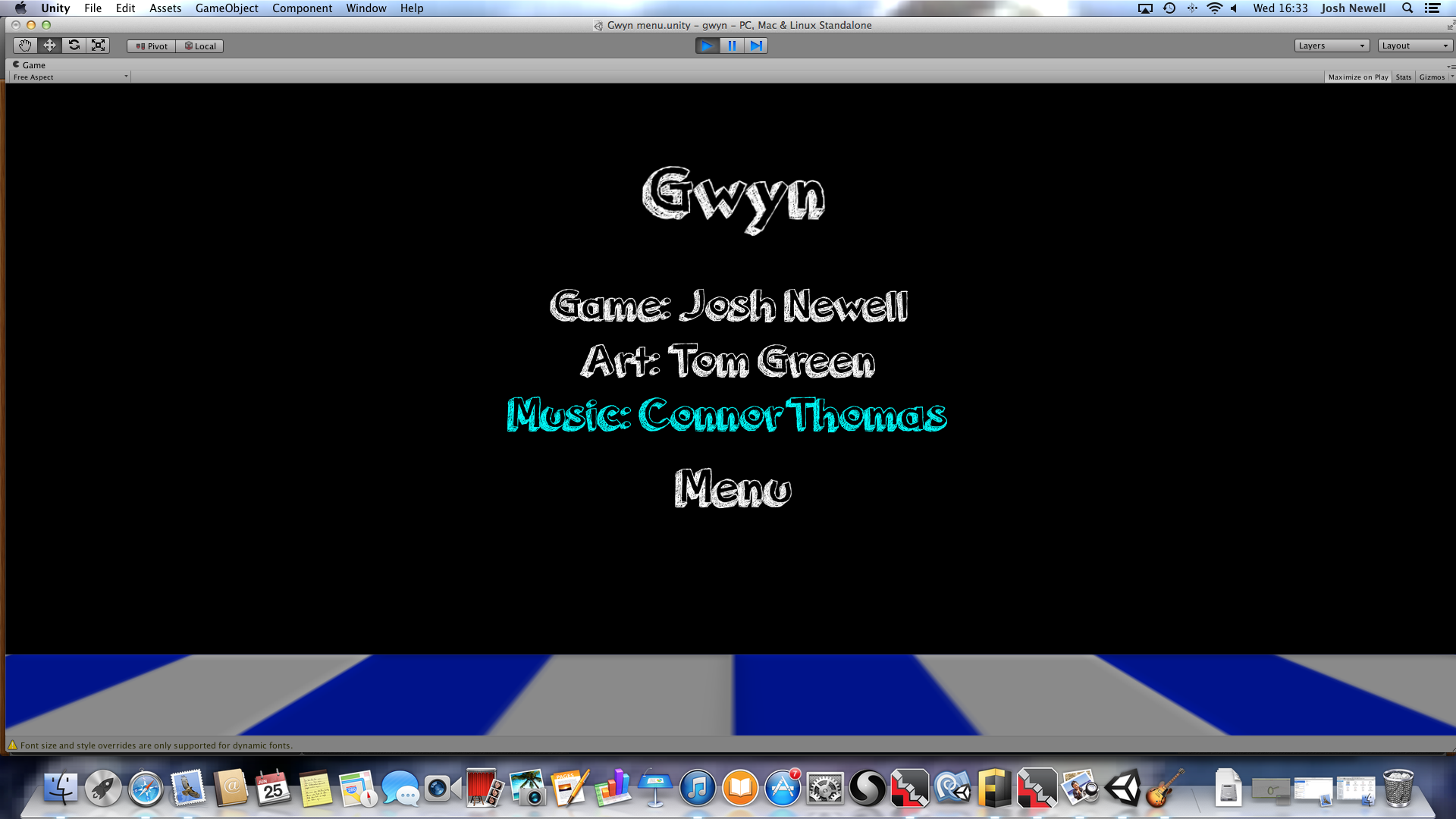Toggle Local handle rotation mode
Viewport: 1456px width, 819px height.
coord(200,46)
